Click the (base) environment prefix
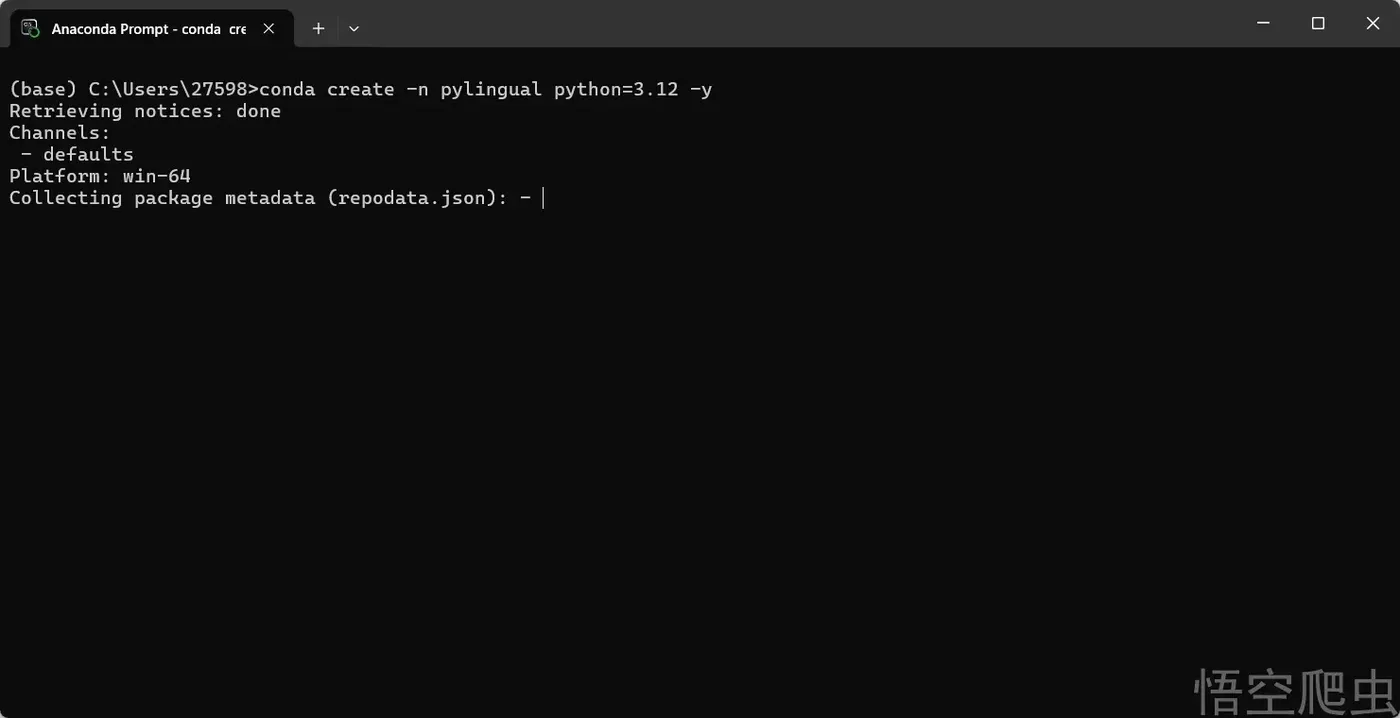 click(x=40, y=89)
